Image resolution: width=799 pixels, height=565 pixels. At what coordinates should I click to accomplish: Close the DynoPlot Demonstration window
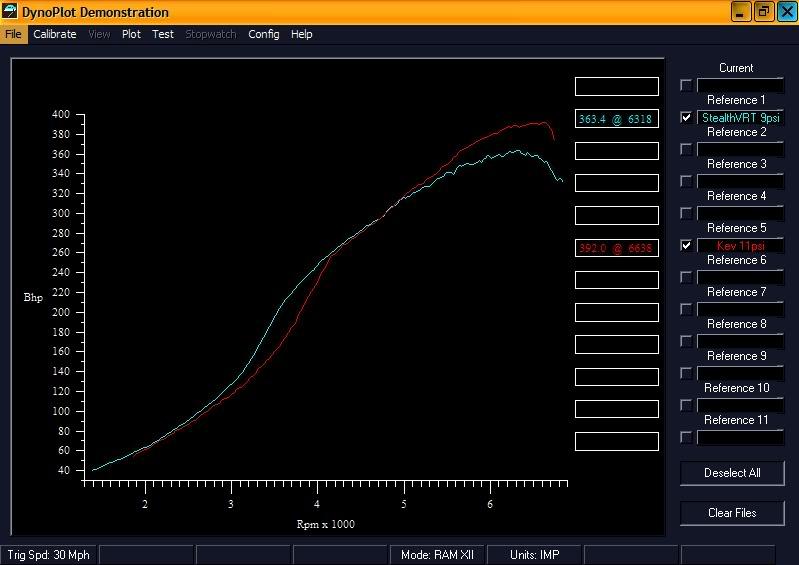coord(787,12)
